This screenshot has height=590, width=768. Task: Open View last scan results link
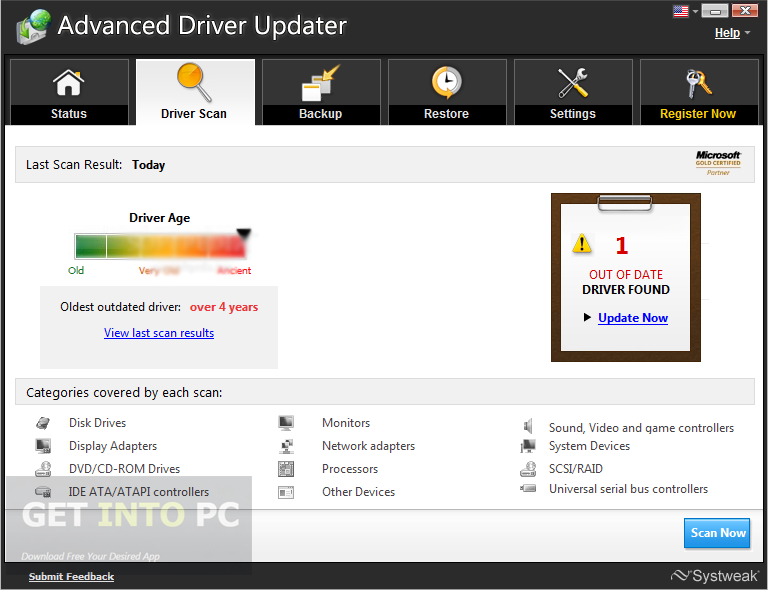click(159, 333)
